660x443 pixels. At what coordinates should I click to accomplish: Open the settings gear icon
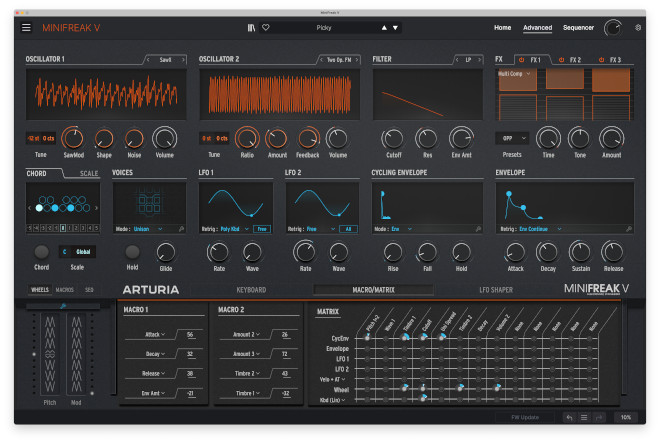click(x=638, y=28)
